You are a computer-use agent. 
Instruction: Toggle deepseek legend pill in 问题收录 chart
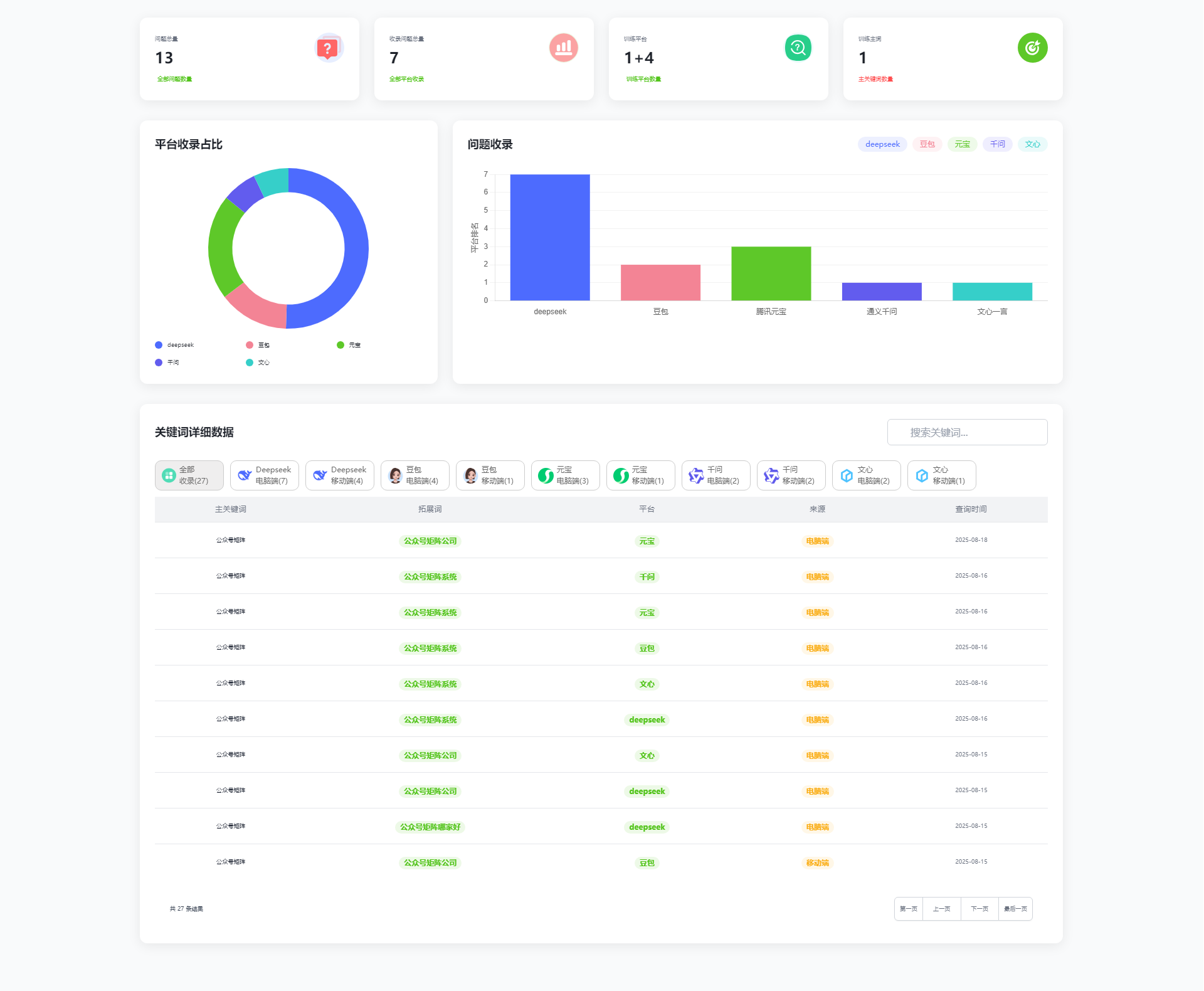click(x=882, y=144)
